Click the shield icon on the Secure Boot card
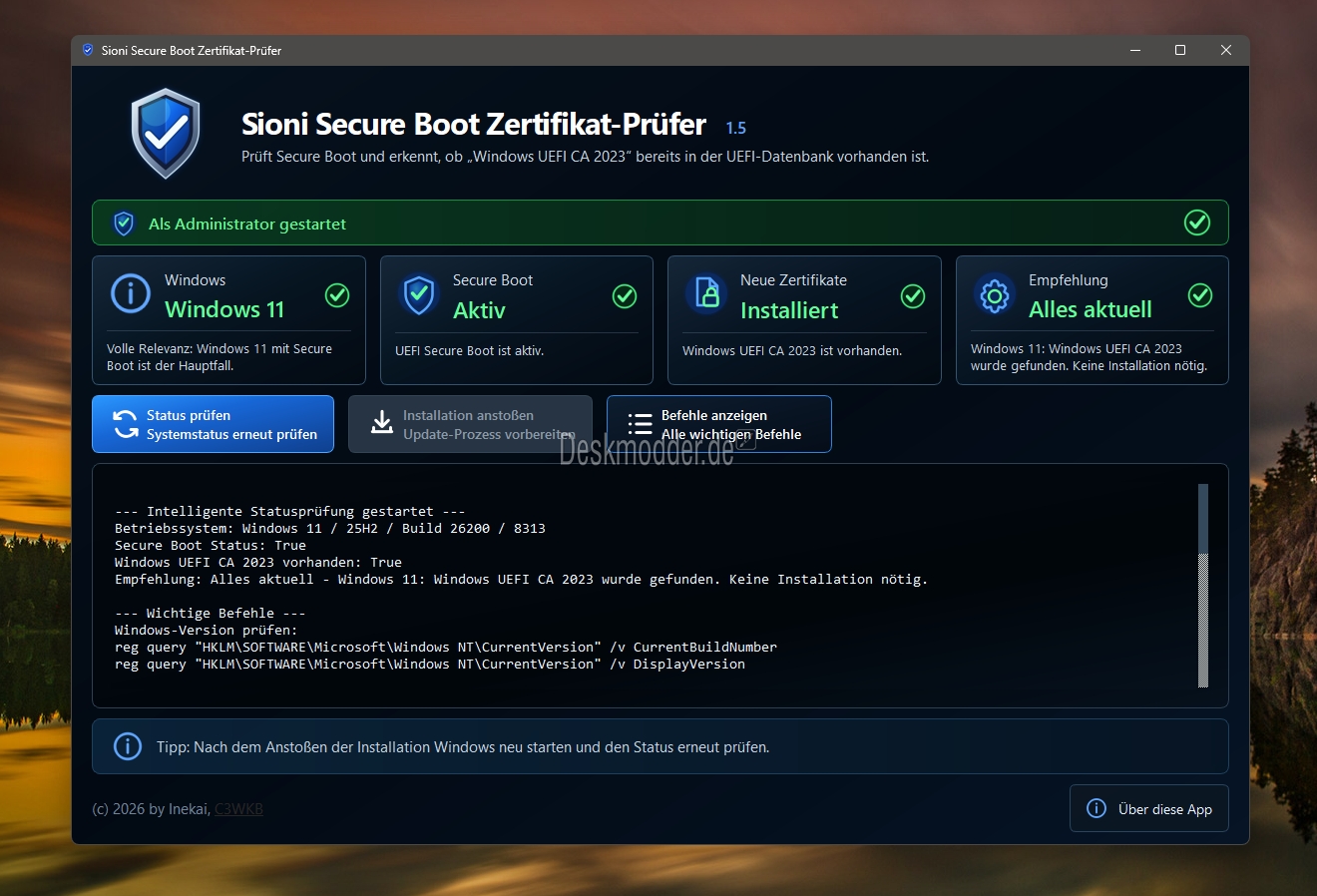This screenshot has width=1317, height=896. point(419,295)
